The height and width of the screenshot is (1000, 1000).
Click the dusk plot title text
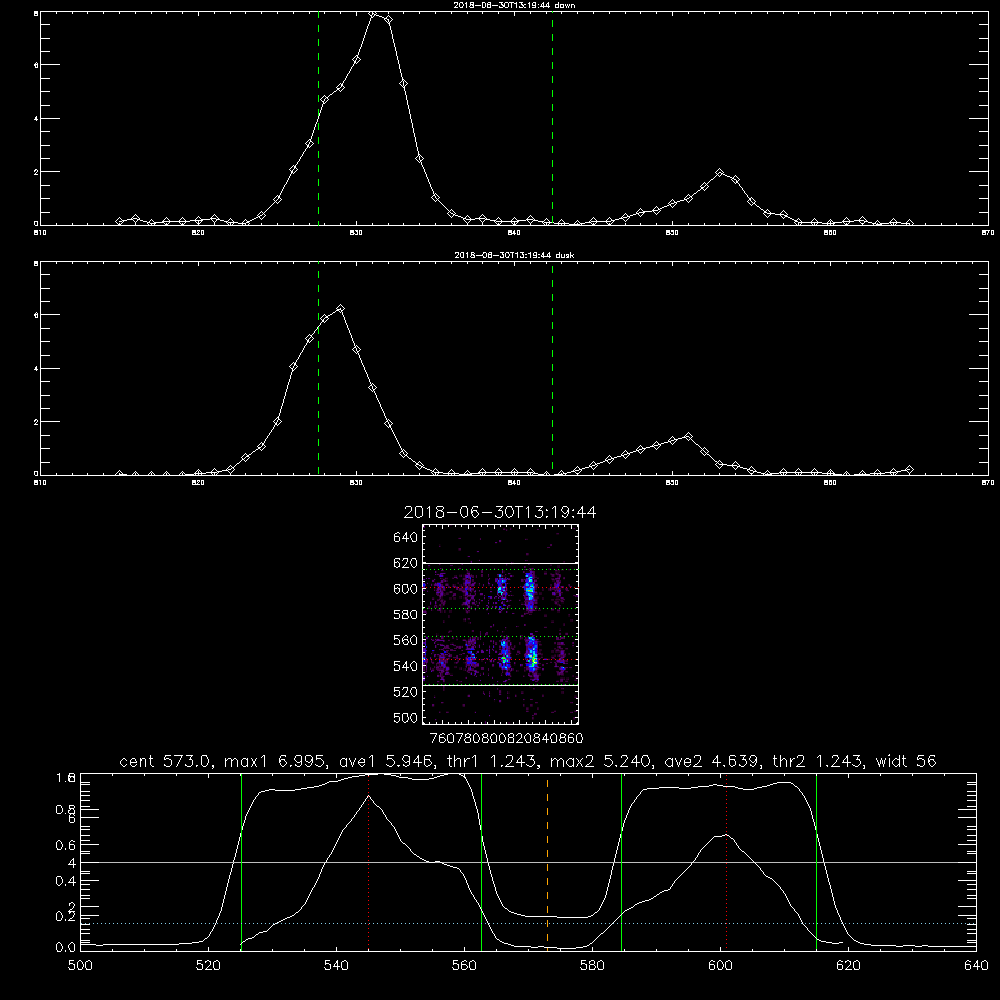514,255
